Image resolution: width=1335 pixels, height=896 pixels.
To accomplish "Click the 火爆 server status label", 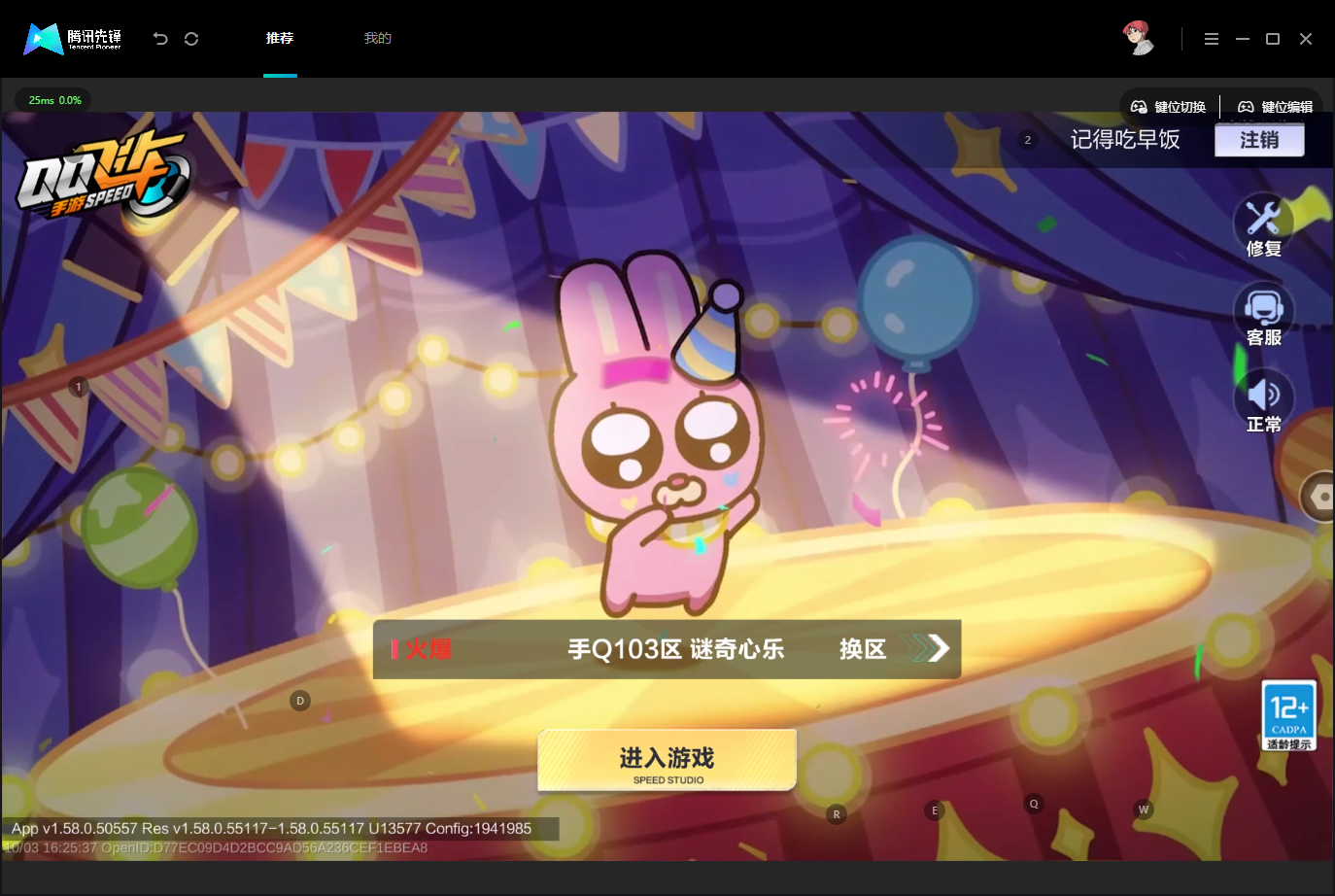I will pos(422,649).
